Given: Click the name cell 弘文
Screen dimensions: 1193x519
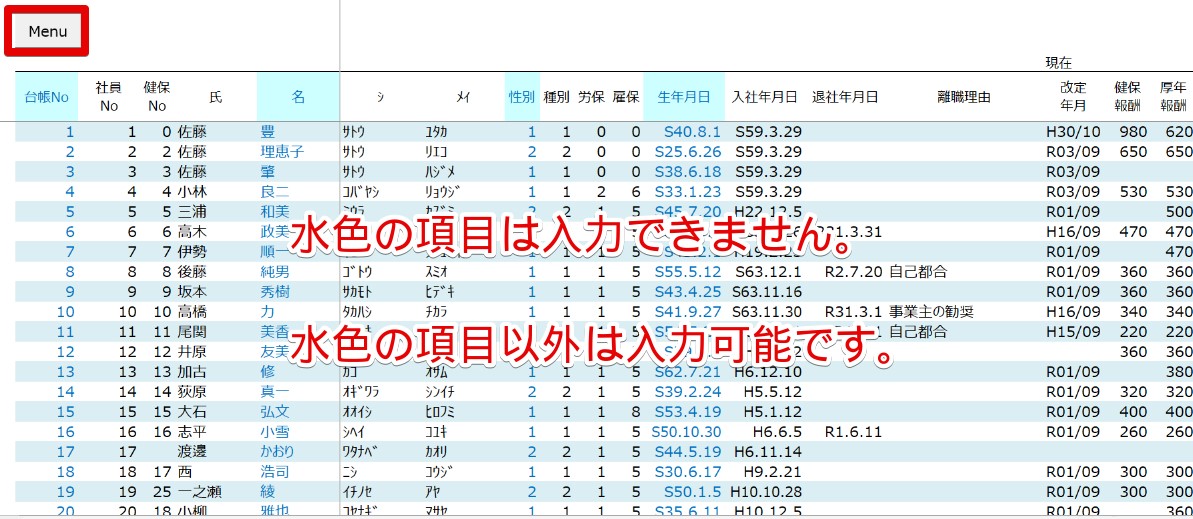Looking at the screenshot, I should click(275, 412).
